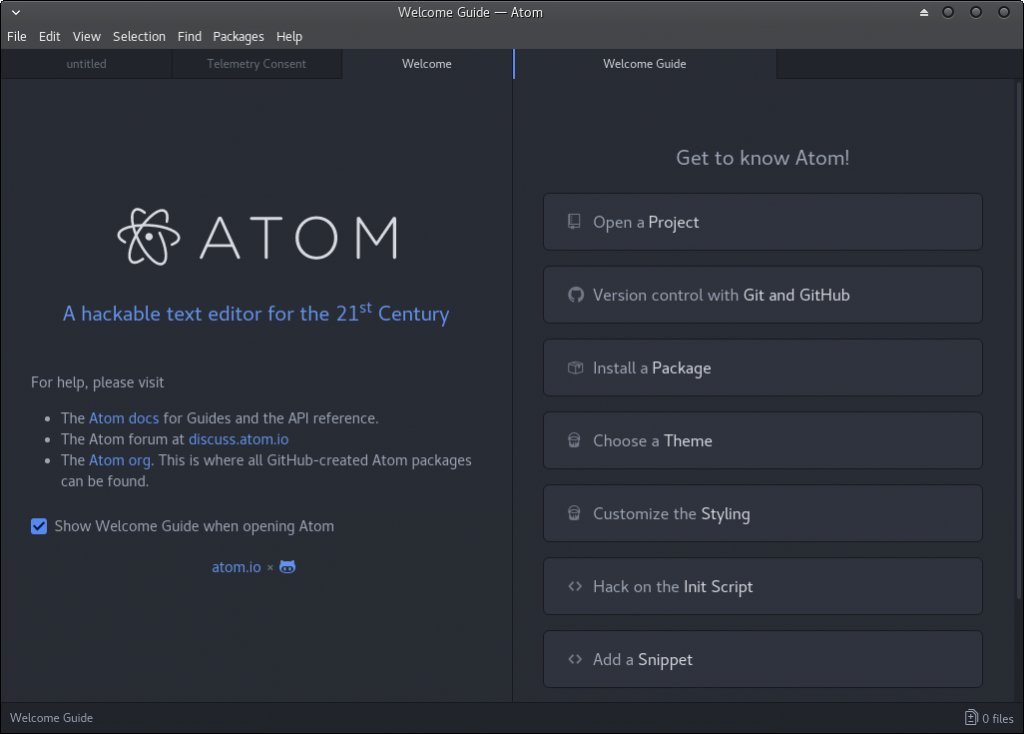Viewport: 1024px width, 734px height.
Task: Click the files icon in the status bar
Action: point(971,718)
